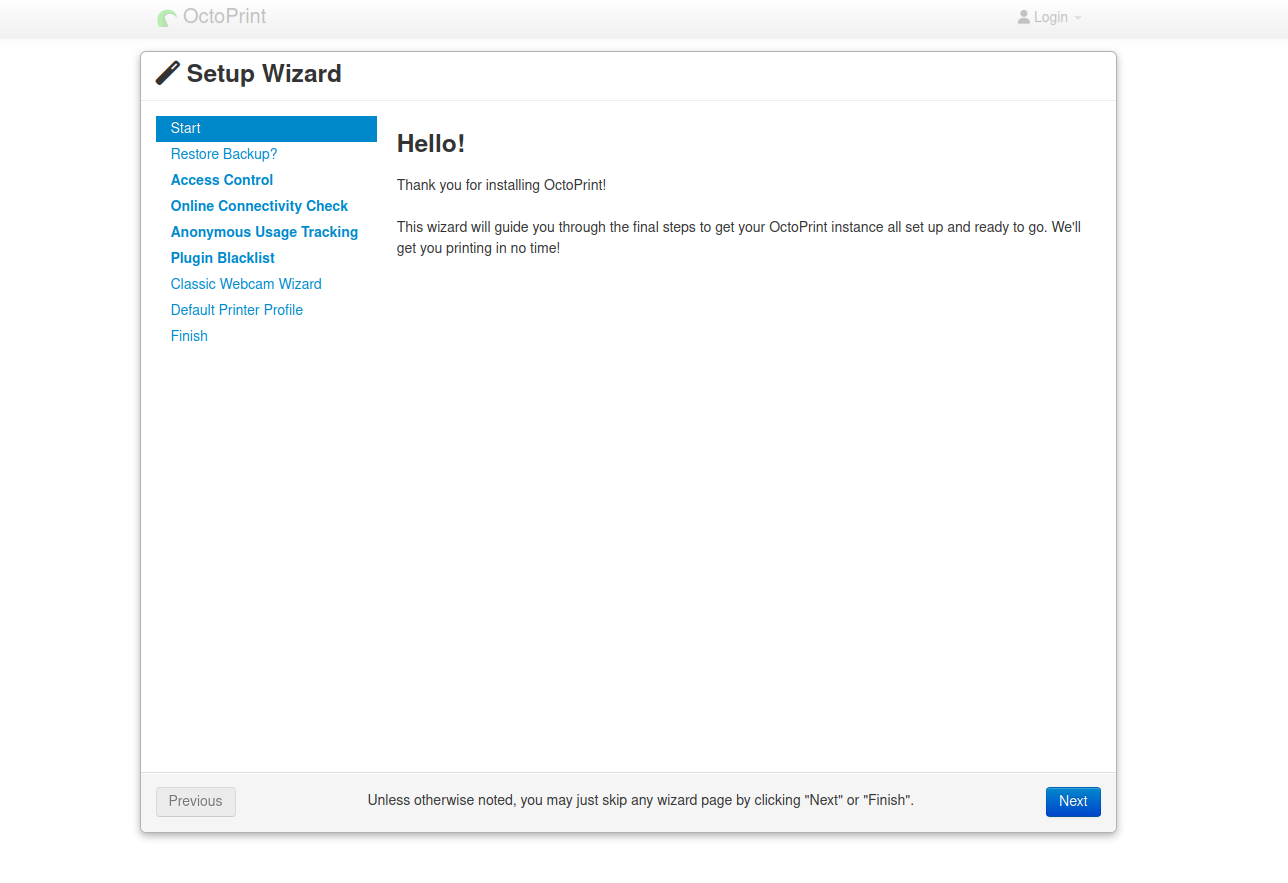Go to Default Printer Profile step

[266, 311]
